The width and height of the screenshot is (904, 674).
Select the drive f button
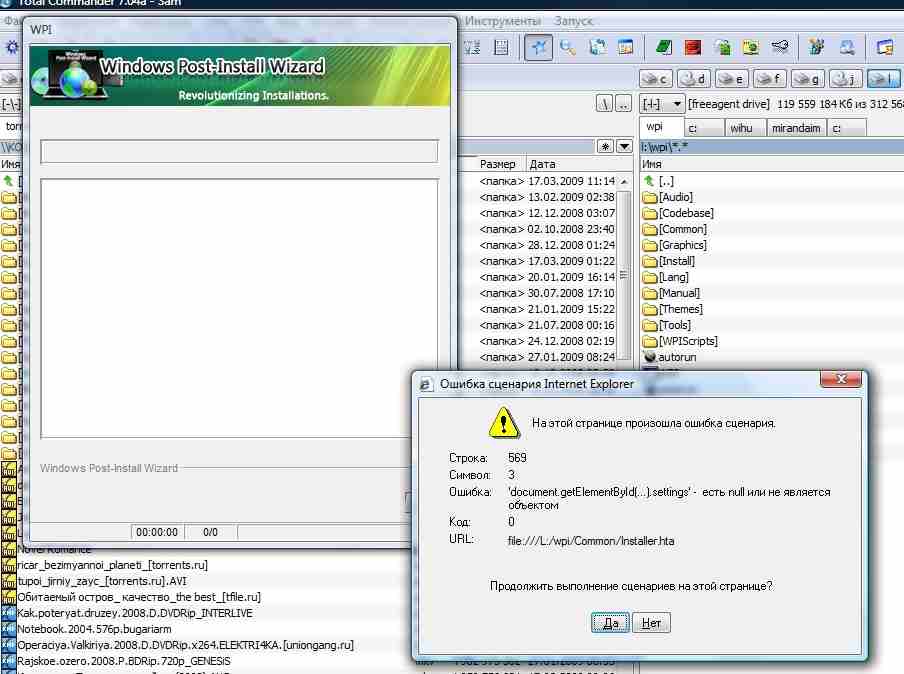coord(770,78)
